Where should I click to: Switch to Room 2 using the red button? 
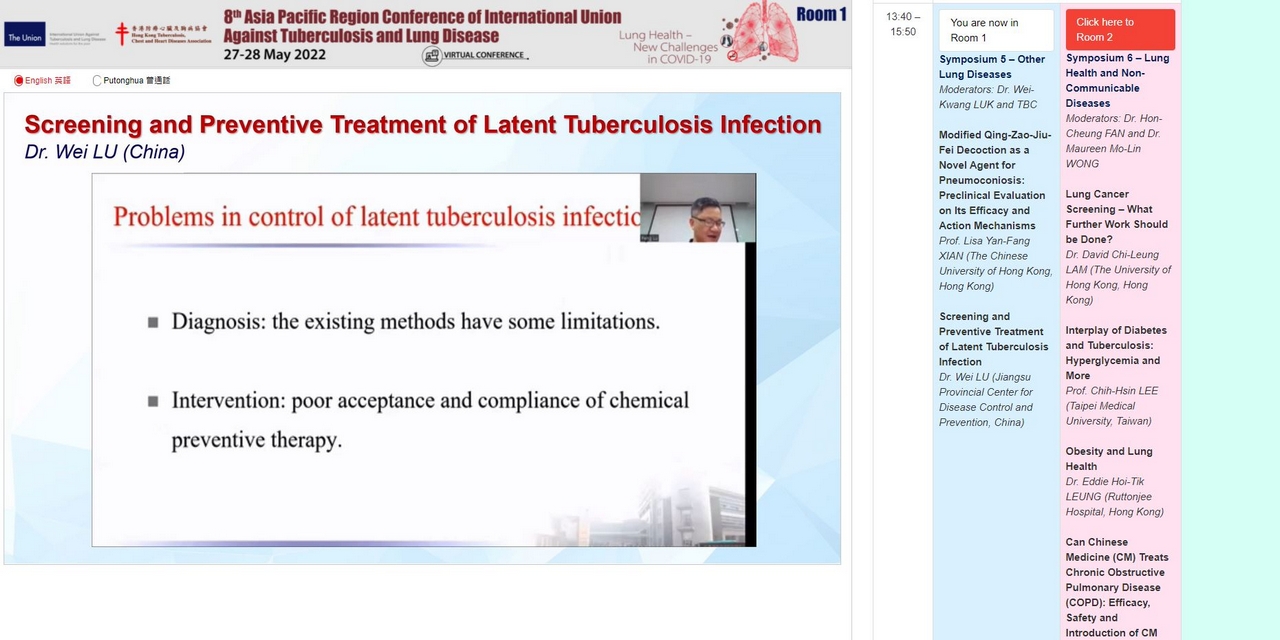point(1119,30)
